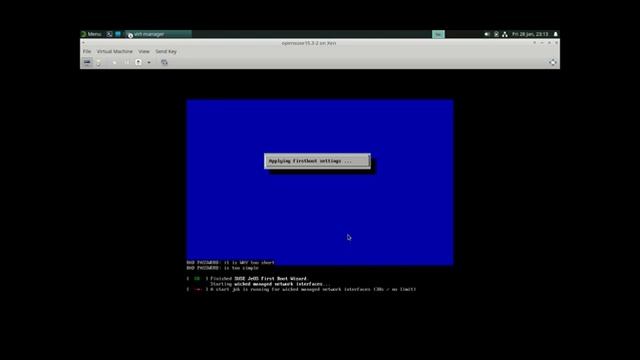The width and height of the screenshot is (640, 360).
Task: Switch to fullscreen view icon
Action: 553,62
